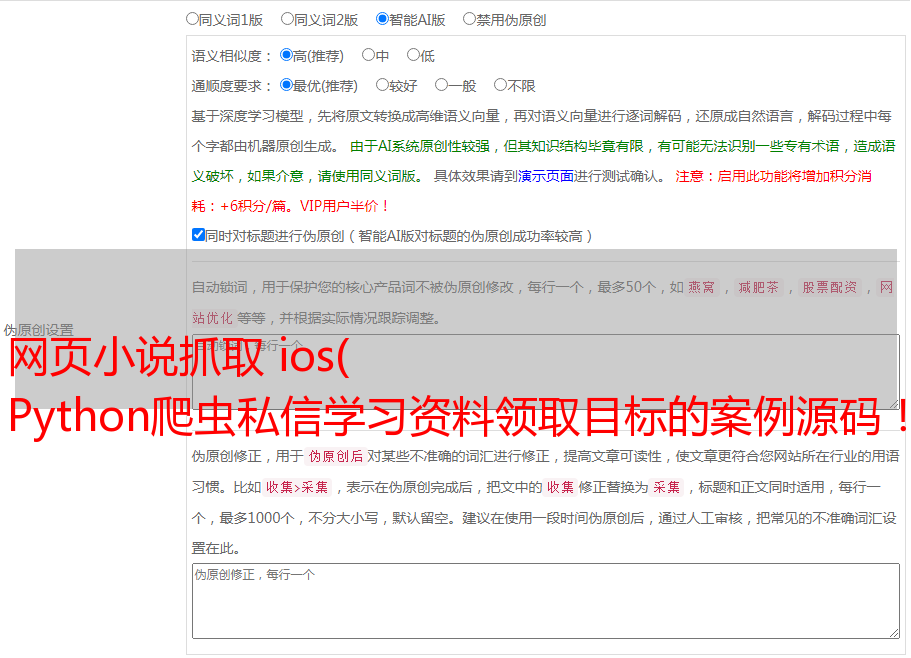Set 通顺度要求 to 较好
The width and height of the screenshot is (911, 658).
pos(382,85)
